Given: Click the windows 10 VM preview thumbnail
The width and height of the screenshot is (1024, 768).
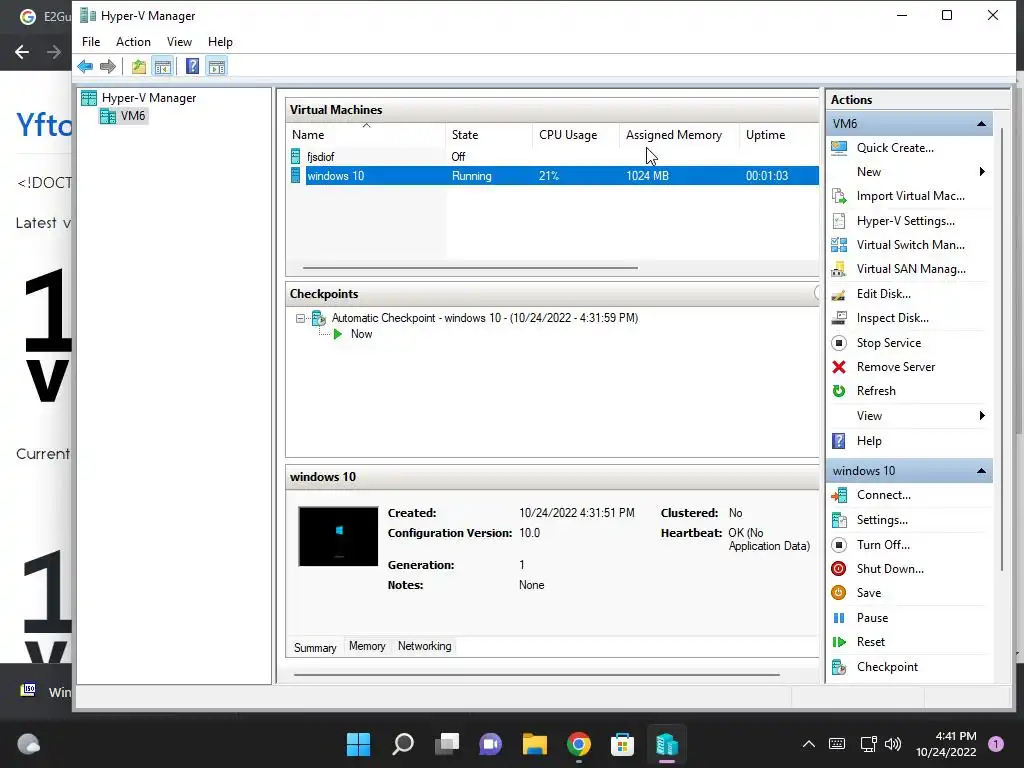Looking at the screenshot, I should pyautogui.click(x=338, y=536).
